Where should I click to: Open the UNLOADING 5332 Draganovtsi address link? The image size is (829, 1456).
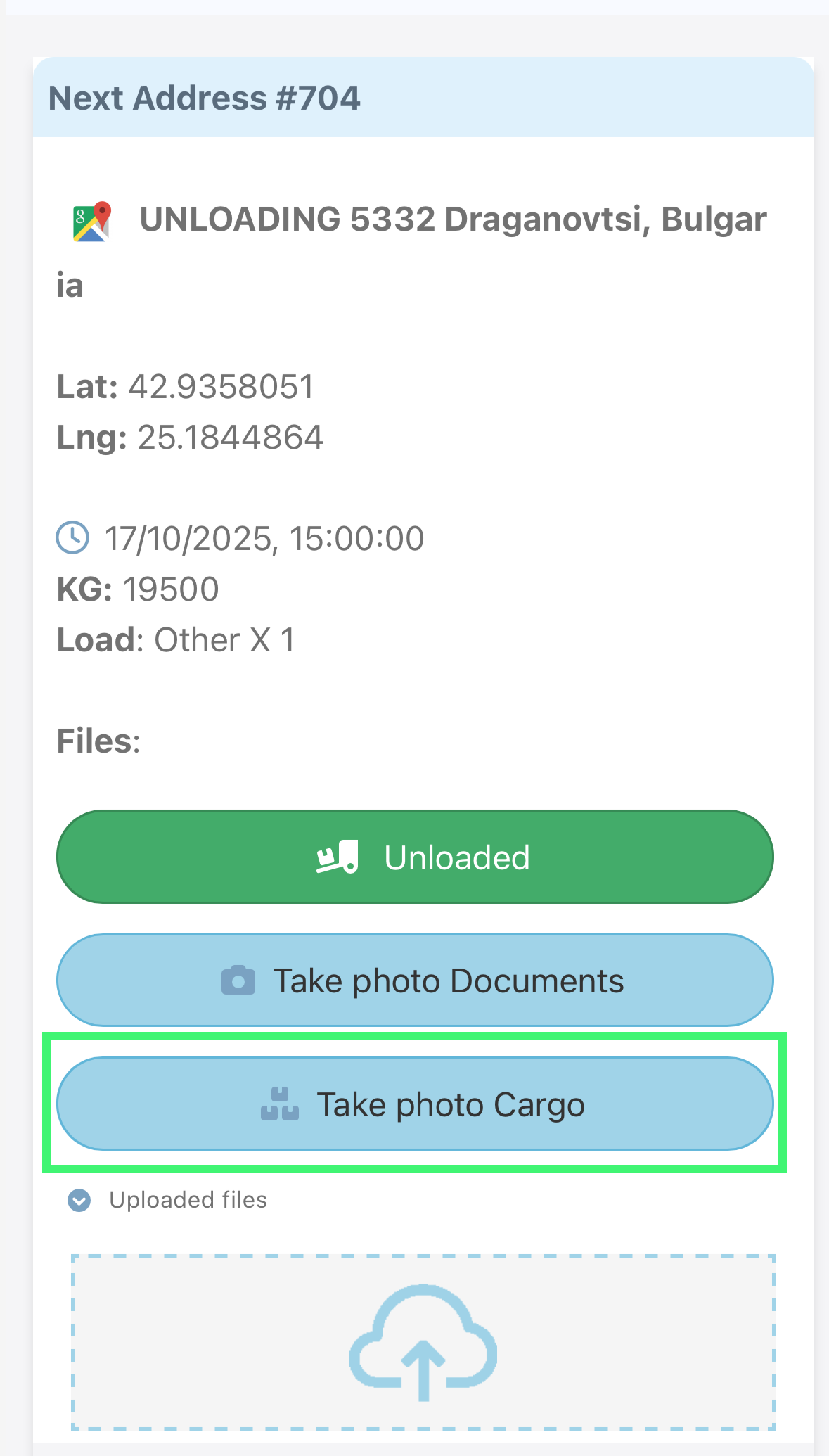pyautogui.click(x=453, y=219)
